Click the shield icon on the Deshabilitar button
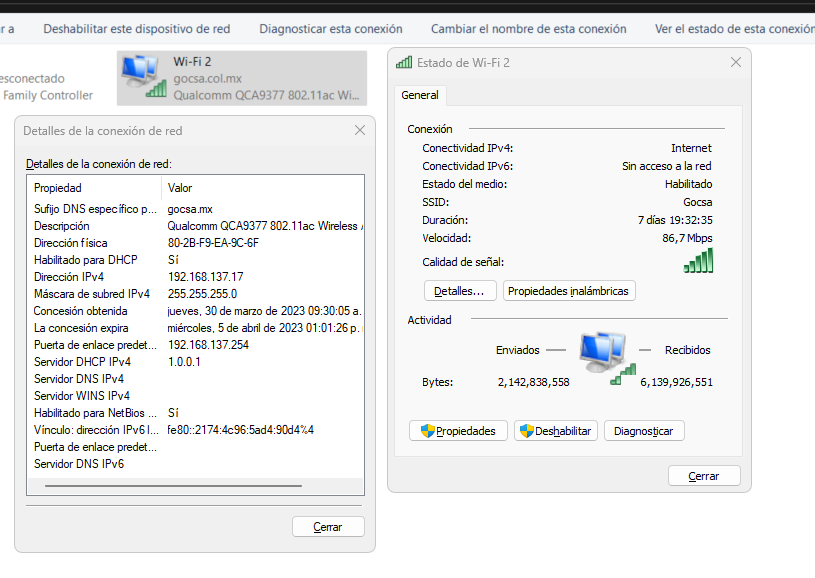815x578 pixels. (x=526, y=430)
